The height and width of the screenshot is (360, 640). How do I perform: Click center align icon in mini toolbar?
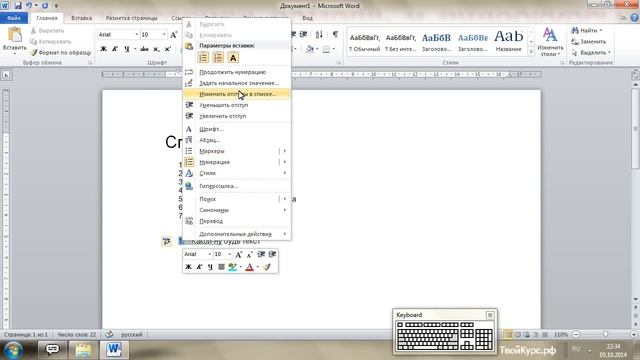point(221,267)
